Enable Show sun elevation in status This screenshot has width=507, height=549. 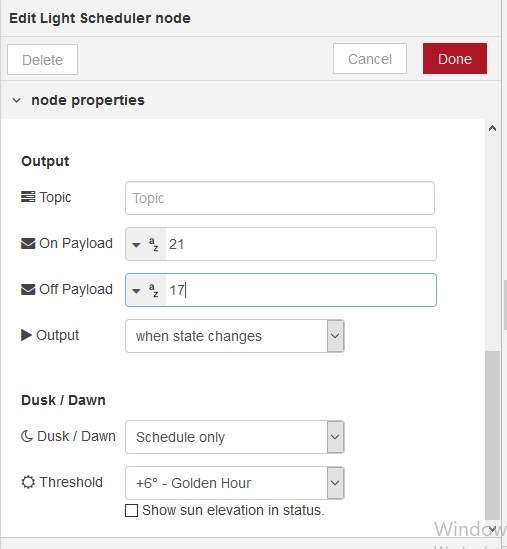pyautogui.click(x=131, y=510)
